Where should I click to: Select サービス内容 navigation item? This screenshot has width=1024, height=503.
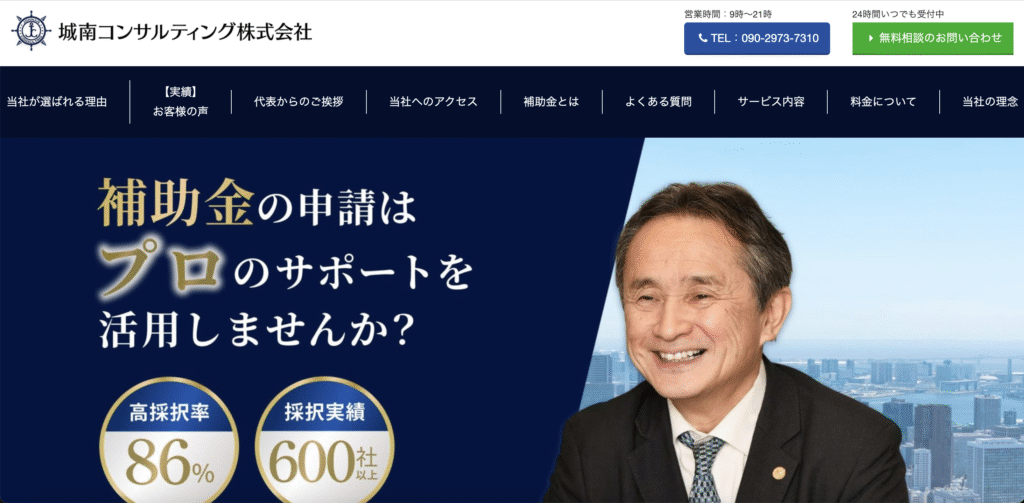[771, 102]
